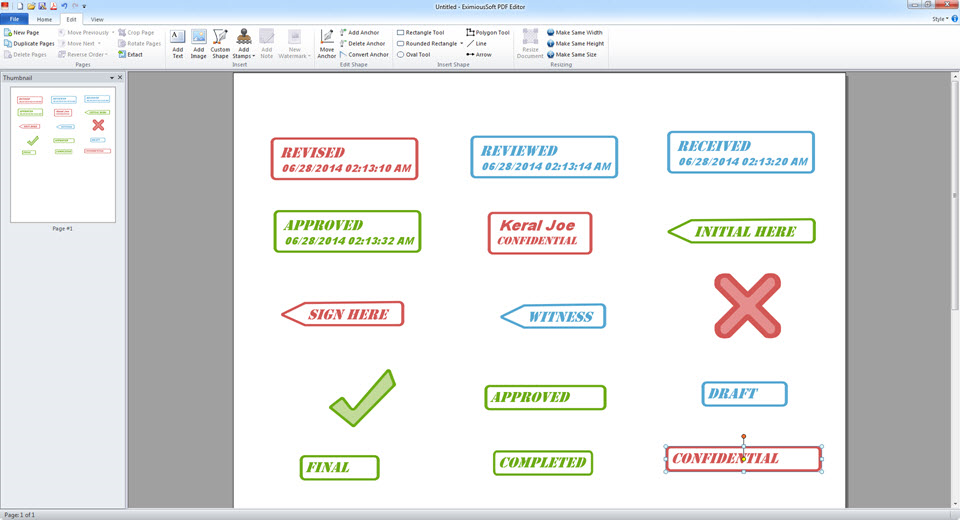Click the Open folder icon in quick access toolbar
960x520 pixels.
[31, 6]
